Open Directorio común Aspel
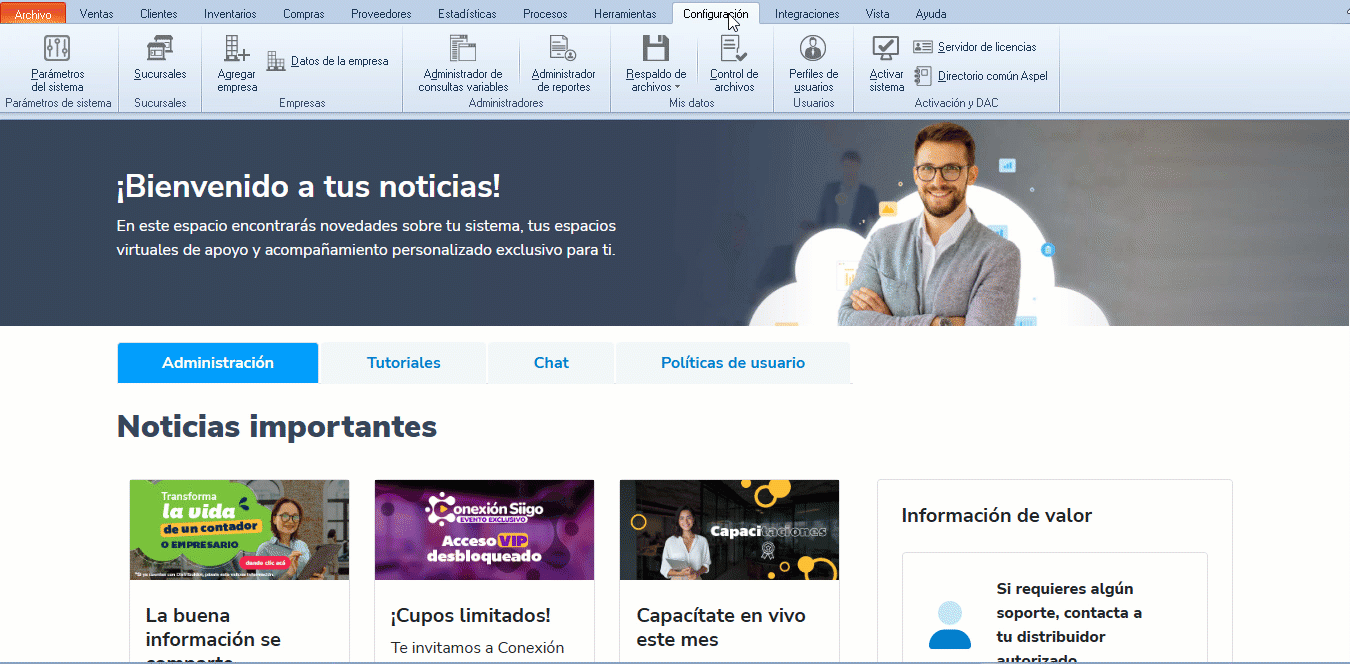This screenshot has height=664, width=1350. click(981, 76)
